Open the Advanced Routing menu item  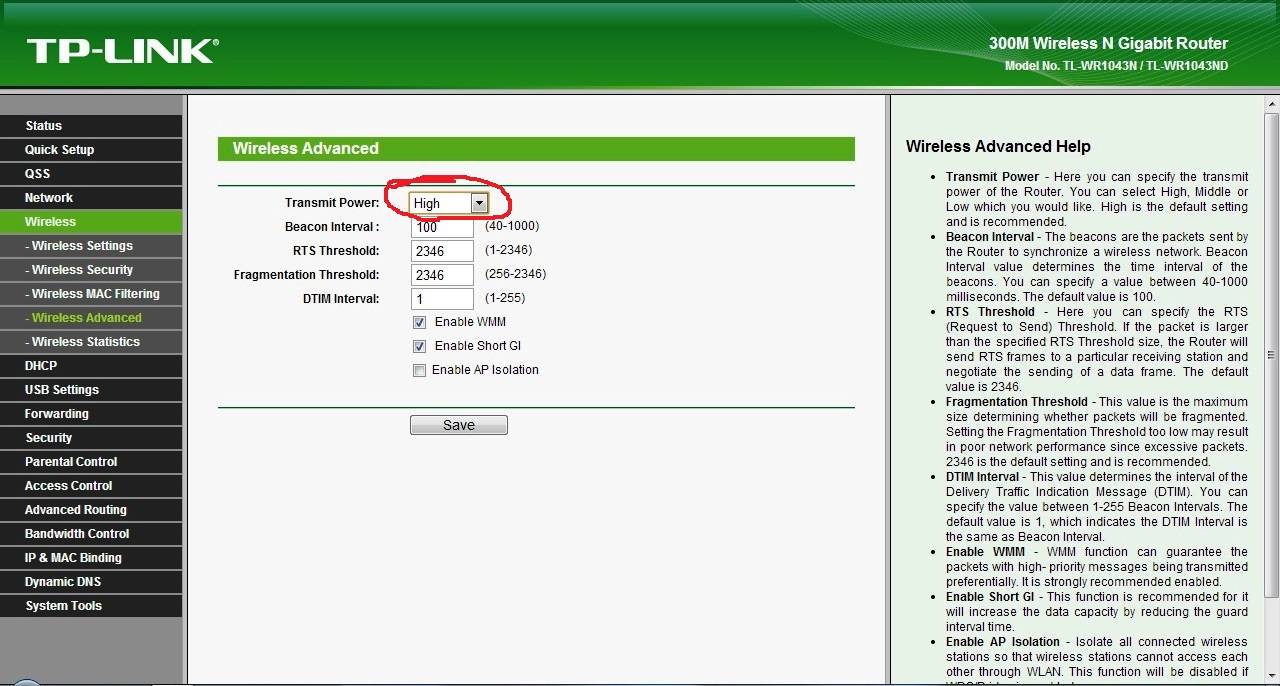[x=91, y=510]
